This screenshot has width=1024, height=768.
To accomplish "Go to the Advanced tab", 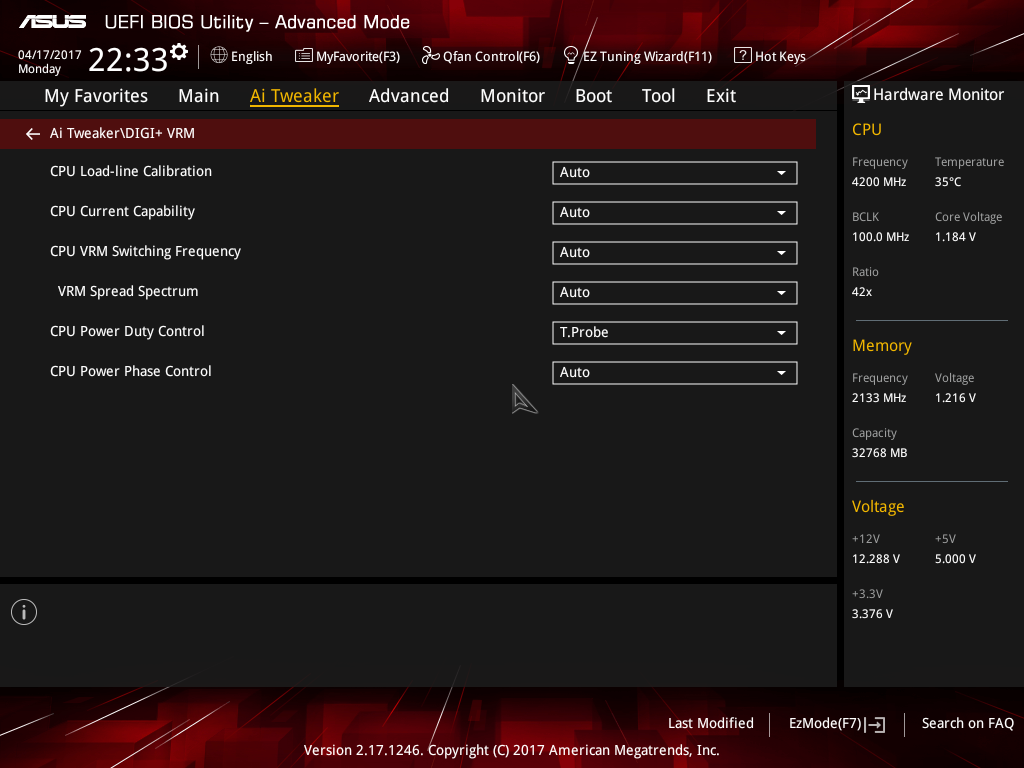I will pyautogui.click(x=409, y=96).
